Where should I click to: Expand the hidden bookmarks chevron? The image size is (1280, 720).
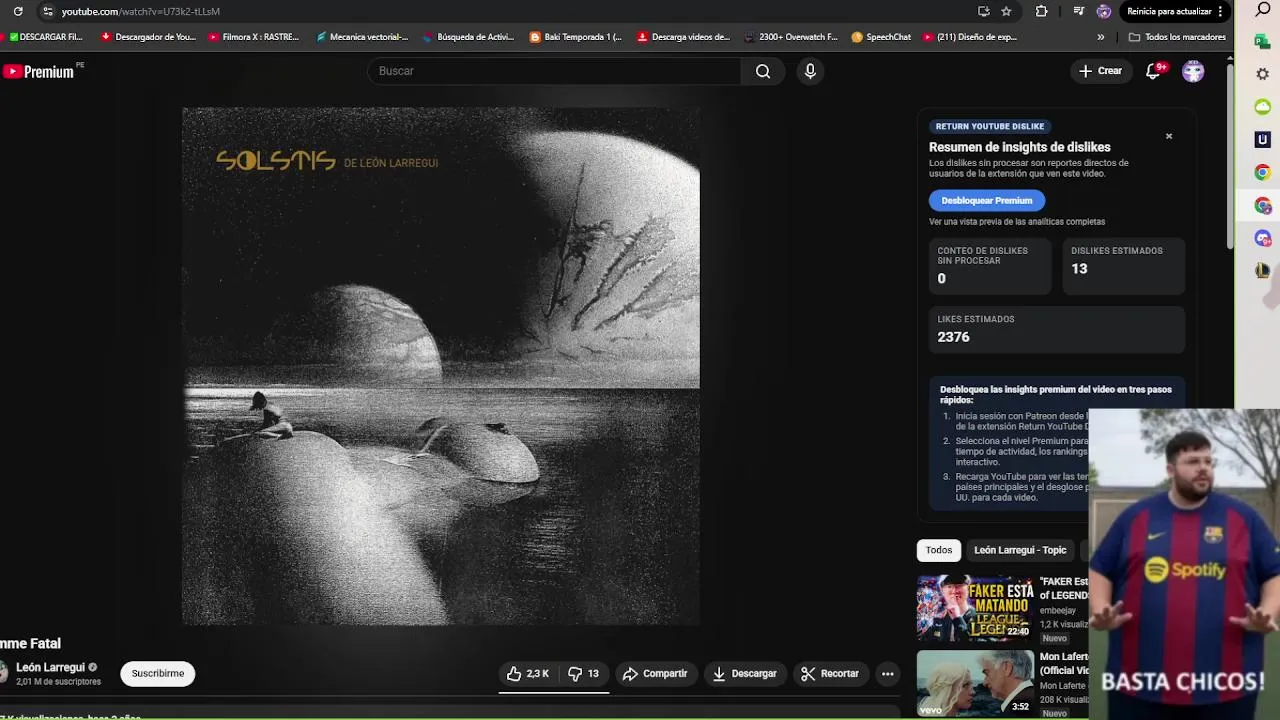pyautogui.click(x=1101, y=37)
